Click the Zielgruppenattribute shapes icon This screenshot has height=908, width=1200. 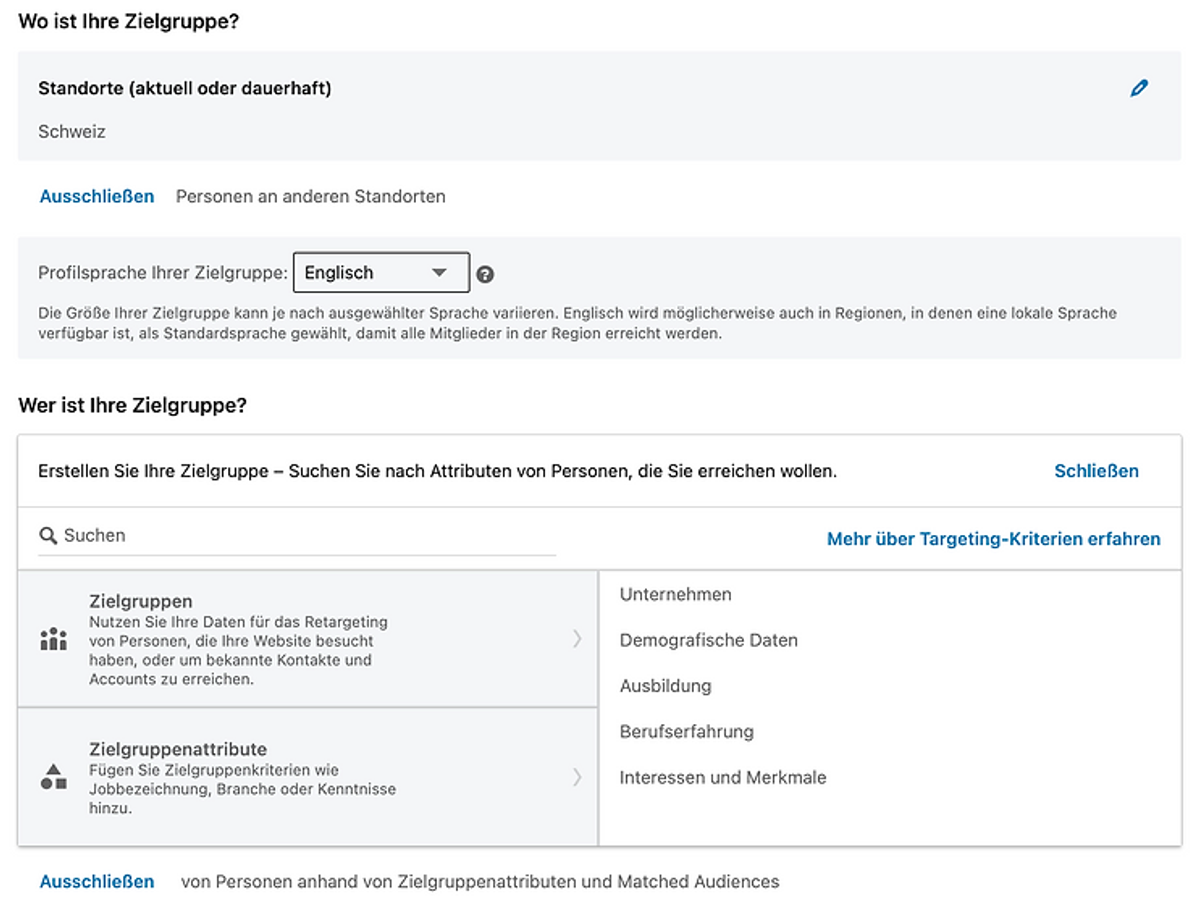pyautogui.click(x=53, y=777)
